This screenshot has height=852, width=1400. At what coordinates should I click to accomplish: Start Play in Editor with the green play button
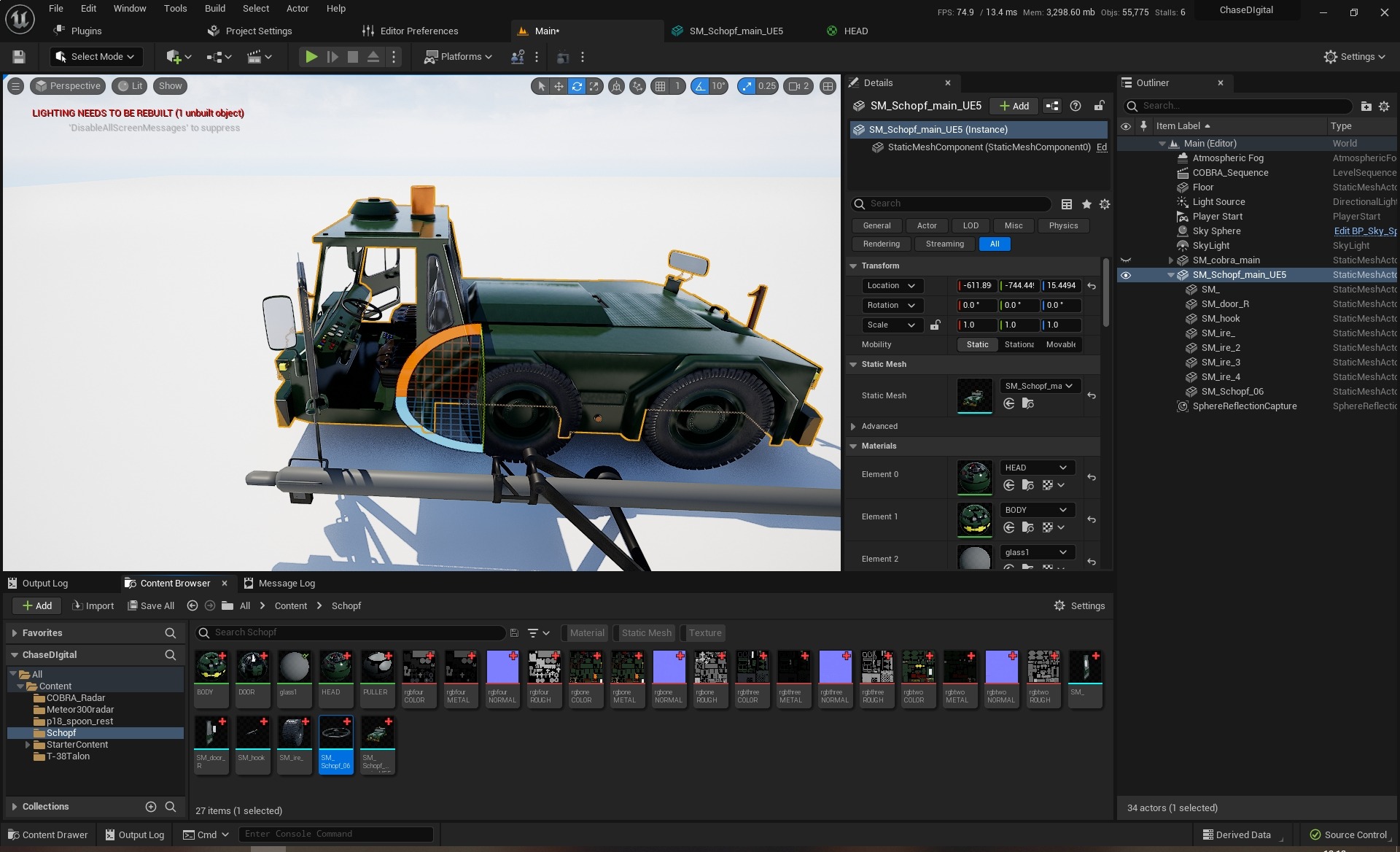coord(311,57)
